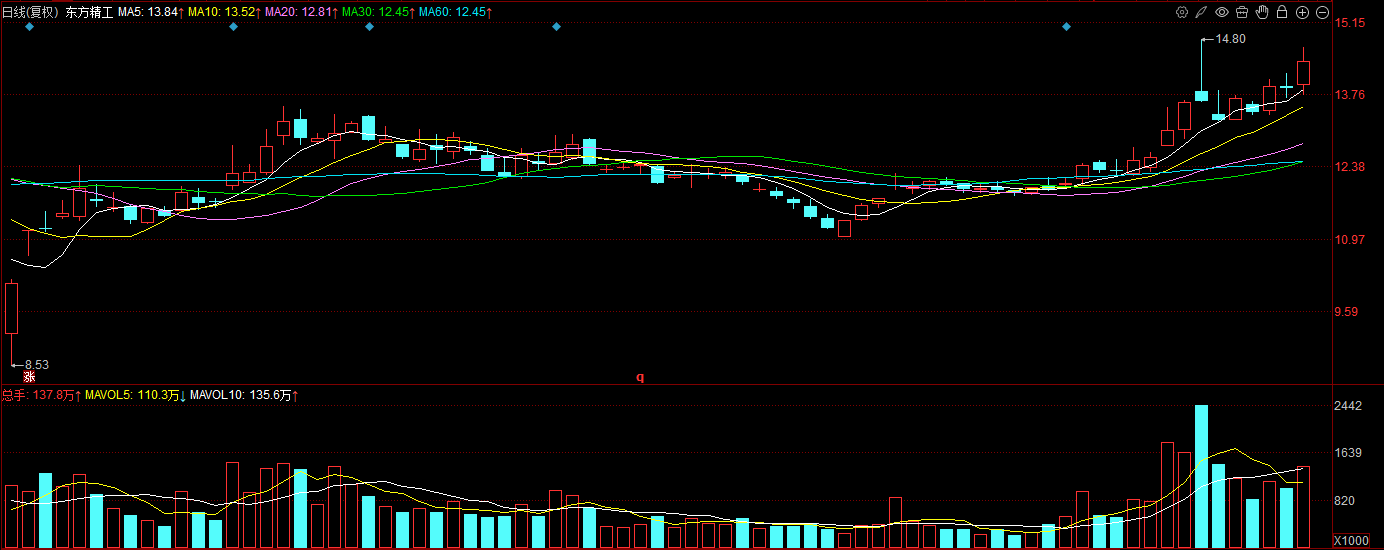The image size is (1384, 550).
Task: Click the tallest cyan volume bar
Action: pos(1201,476)
